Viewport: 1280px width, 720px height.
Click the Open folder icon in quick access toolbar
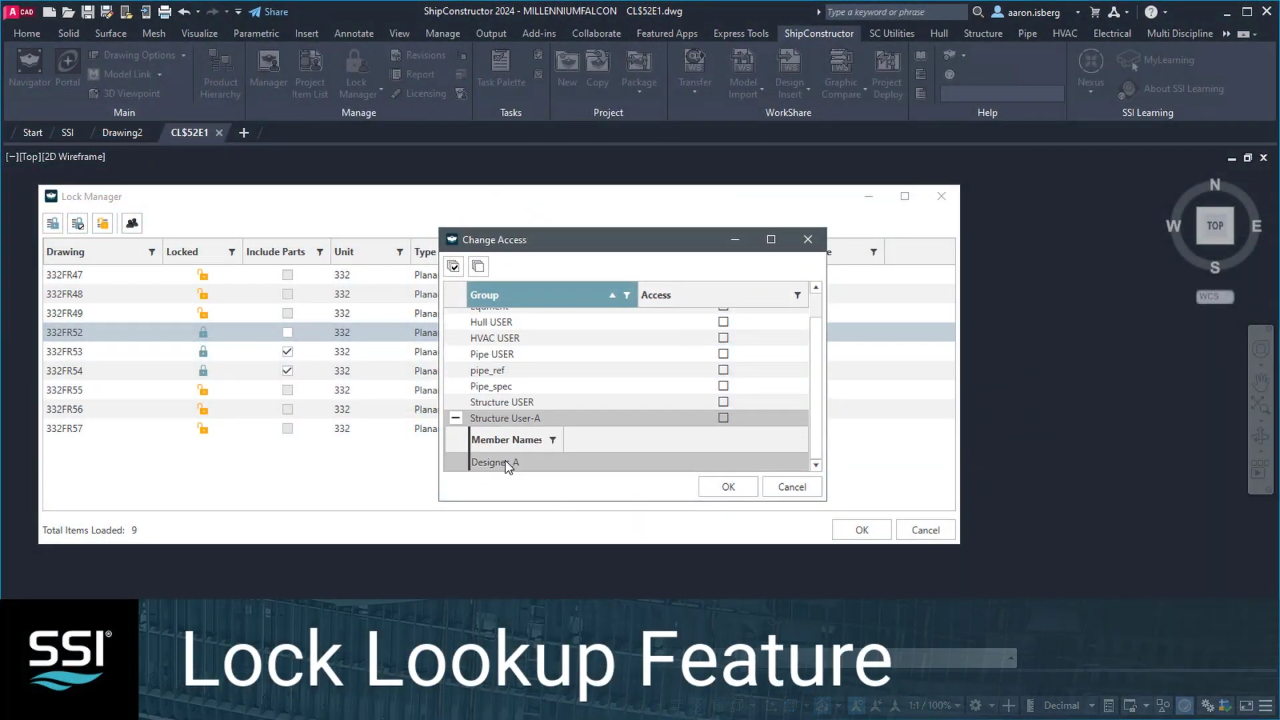click(x=68, y=12)
